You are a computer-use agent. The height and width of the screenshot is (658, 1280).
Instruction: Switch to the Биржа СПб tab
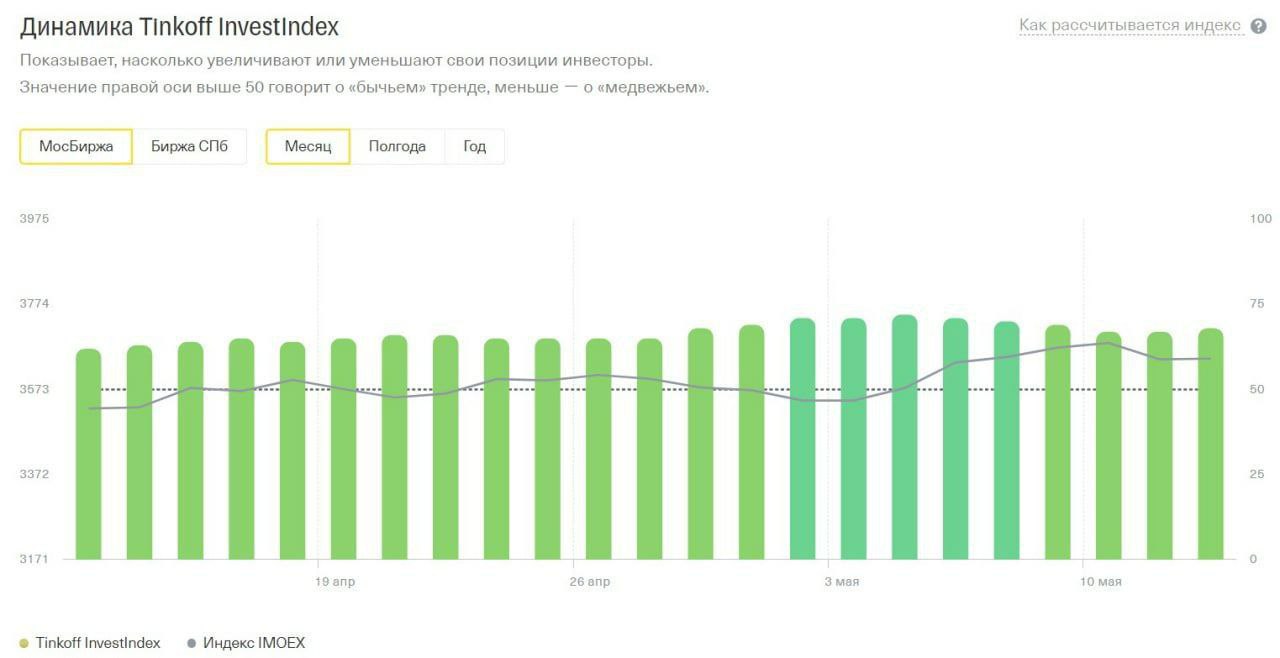coord(190,147)
